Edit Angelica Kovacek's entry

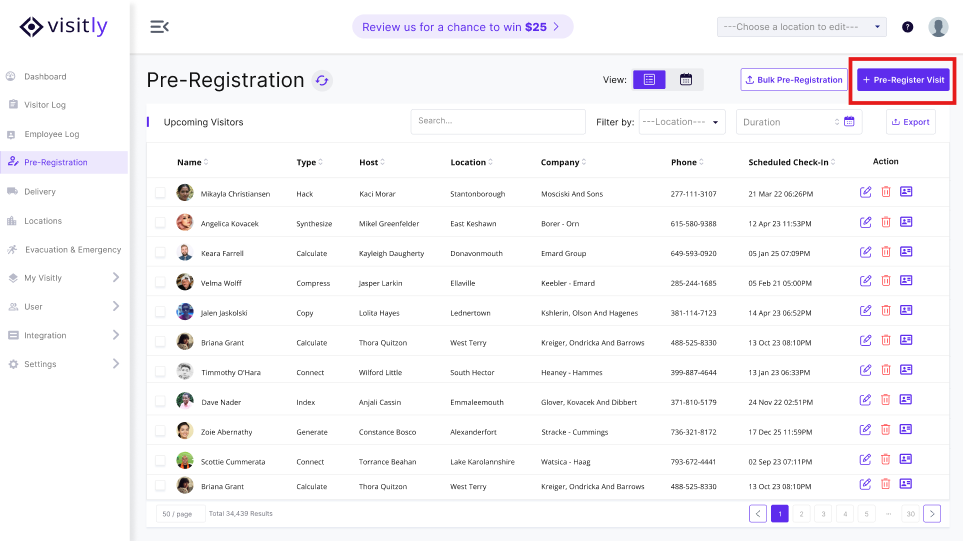coord(865,222)
